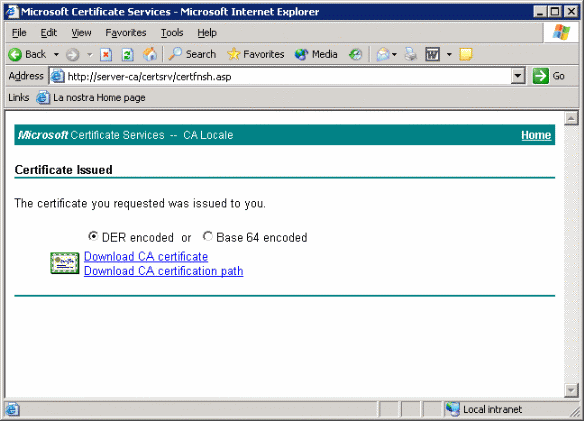
Task: Open the Favorites menu in the menu bar
Action: click(x=126, y=33)
